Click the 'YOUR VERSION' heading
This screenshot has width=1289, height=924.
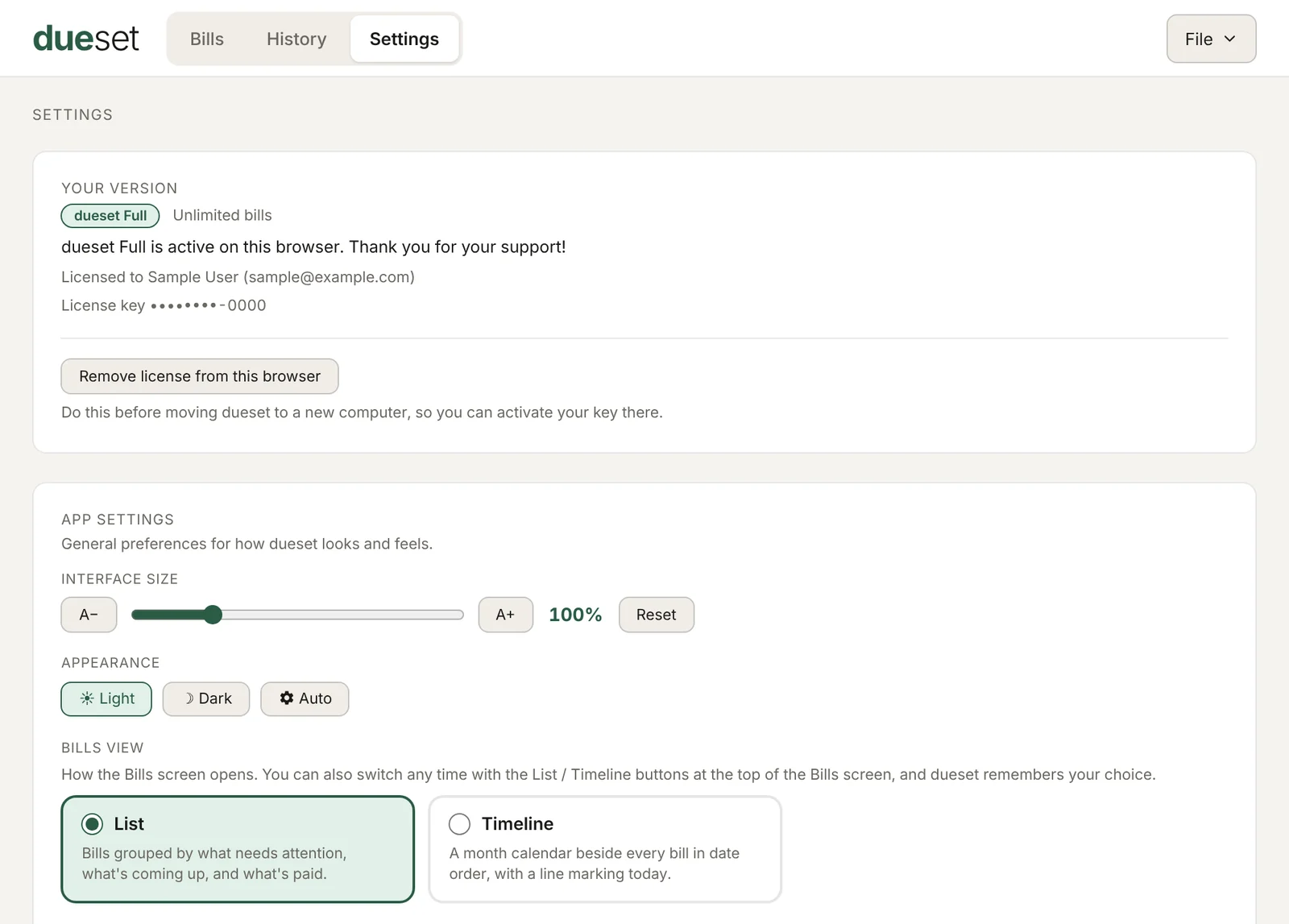(119, 189)
